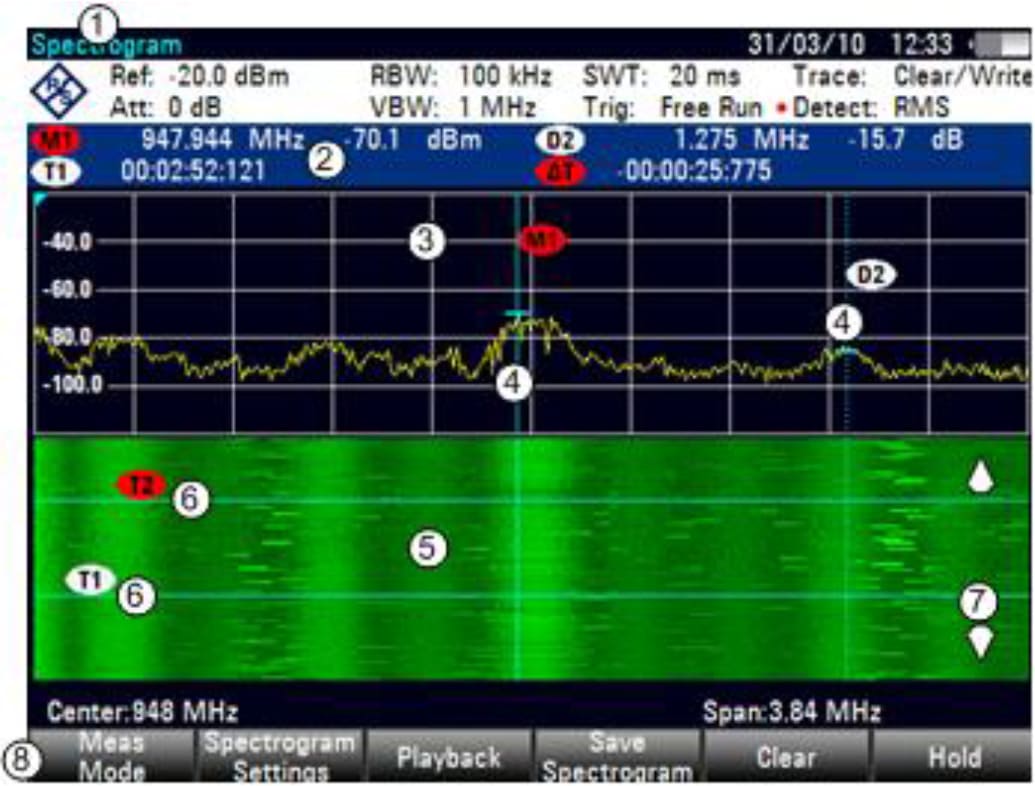Screen dimensions: 1035x786
Task: Clear the spectrogram display
Action: coord(787,756)
